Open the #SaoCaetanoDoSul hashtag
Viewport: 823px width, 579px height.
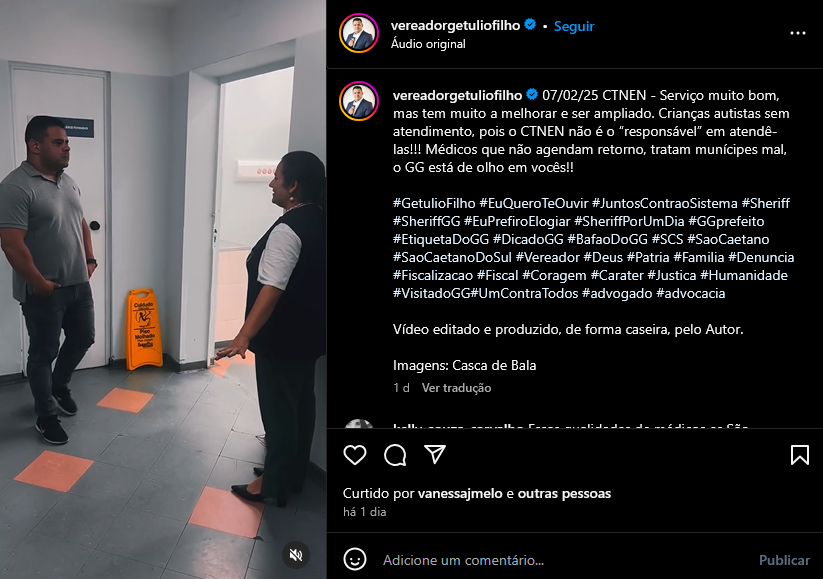coord(452,258)
